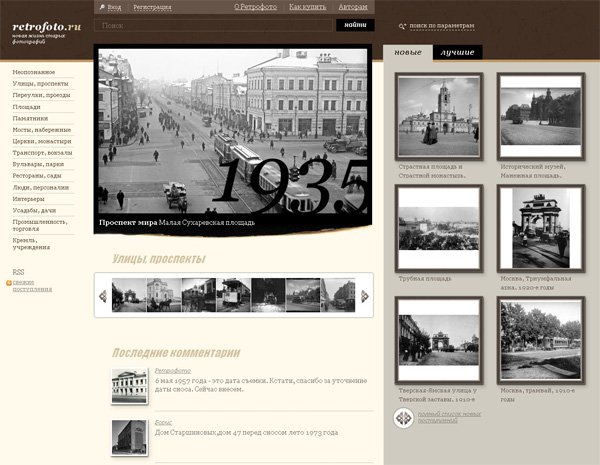
Task: Click the Улицы, проспекты section heading
Action: [159, 259]
